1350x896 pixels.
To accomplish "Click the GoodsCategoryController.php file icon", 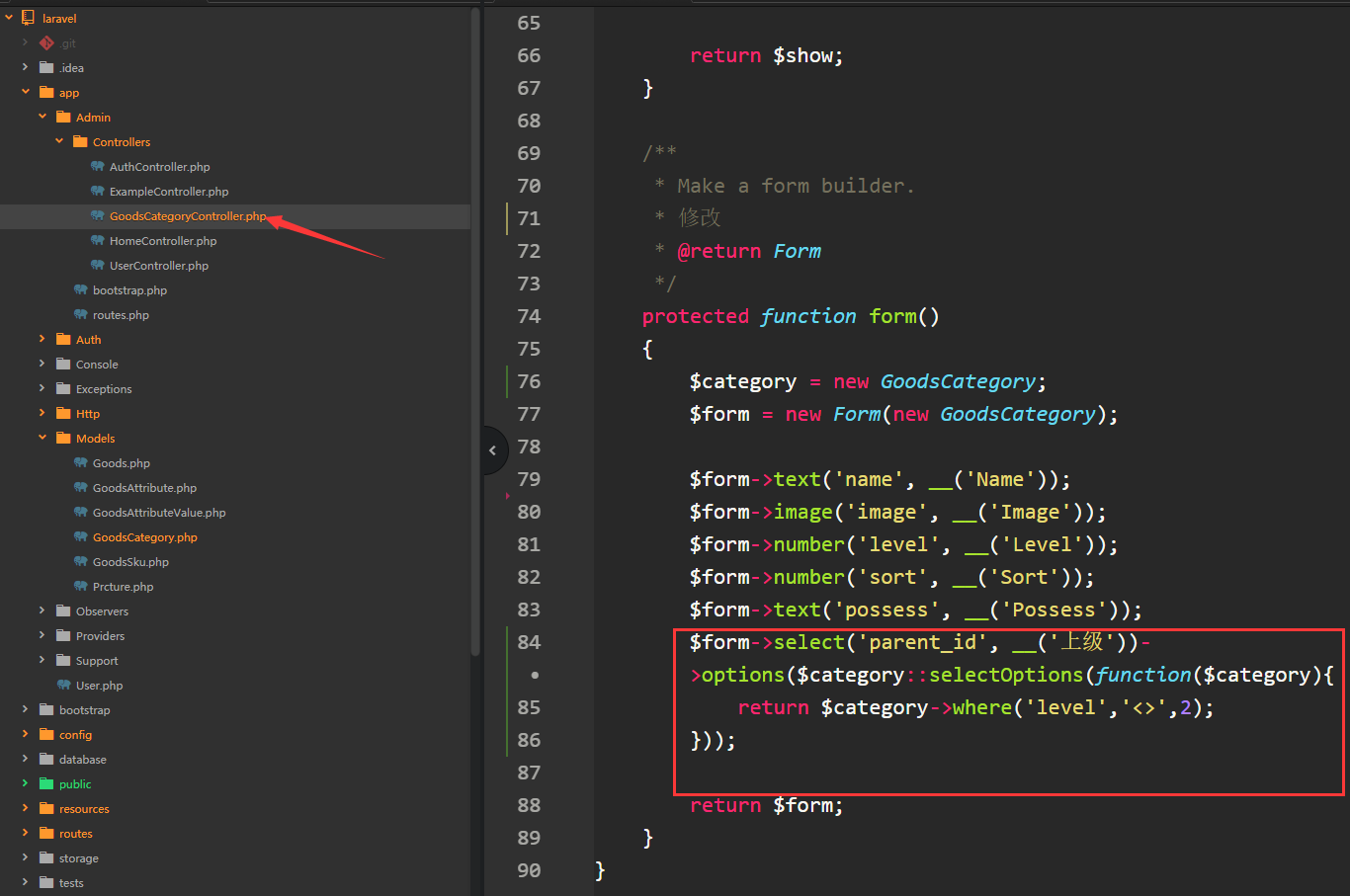I will coord(97,215).
